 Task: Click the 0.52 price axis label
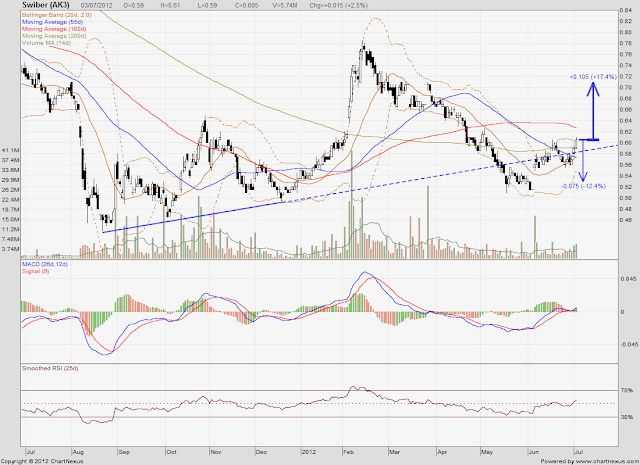(x=626, y=187)
